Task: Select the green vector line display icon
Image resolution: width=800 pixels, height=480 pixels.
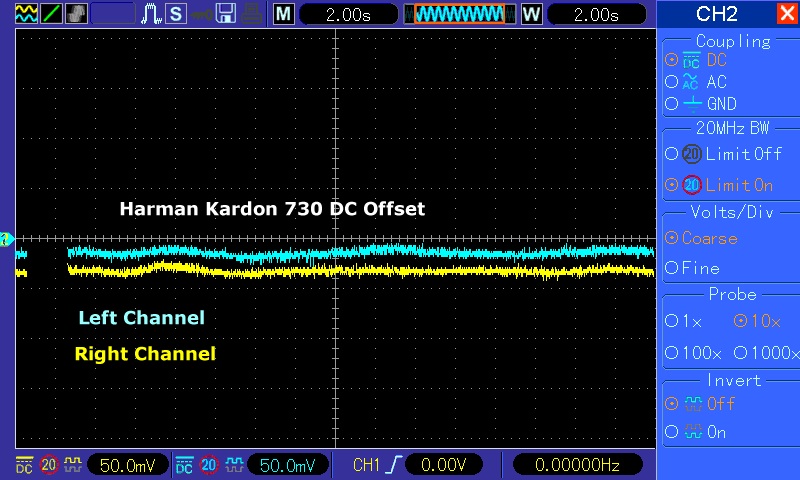Action: pyautogui.click(x=51, y=14)
